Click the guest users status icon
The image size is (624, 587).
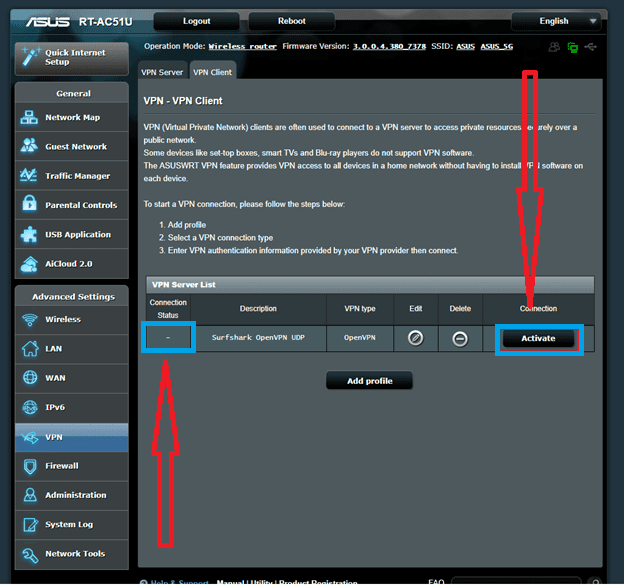tap(554, 47)
